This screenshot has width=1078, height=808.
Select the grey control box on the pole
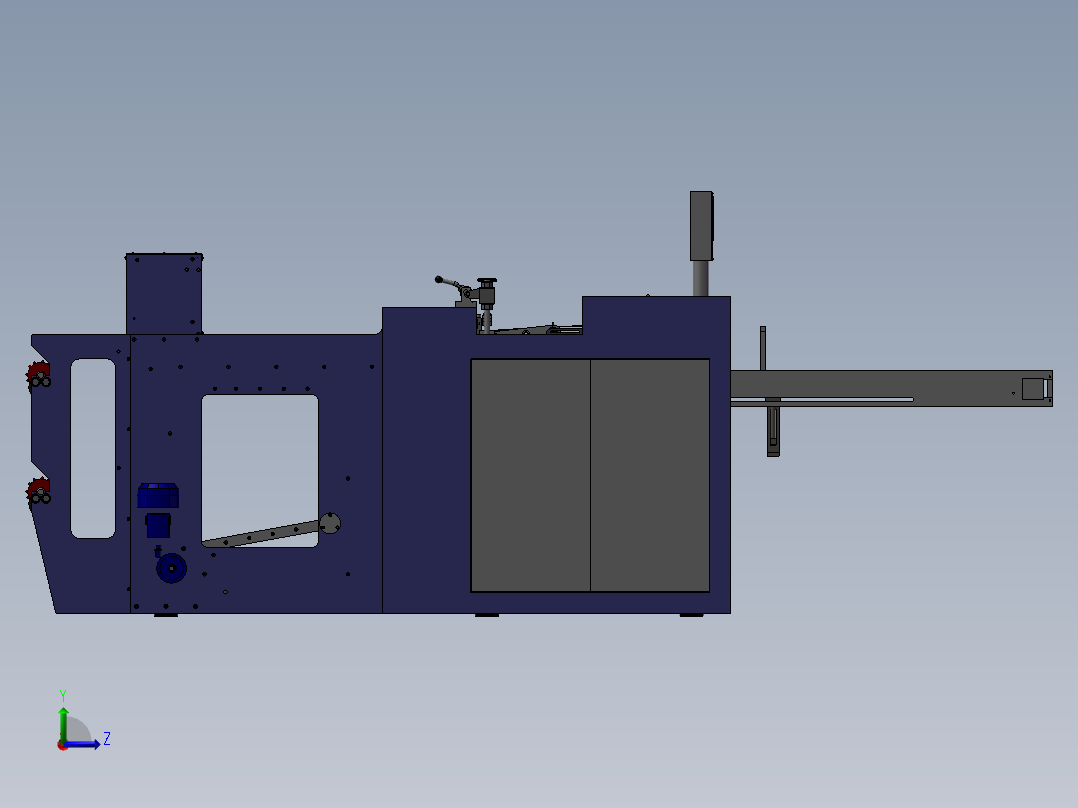pos(701,226)
